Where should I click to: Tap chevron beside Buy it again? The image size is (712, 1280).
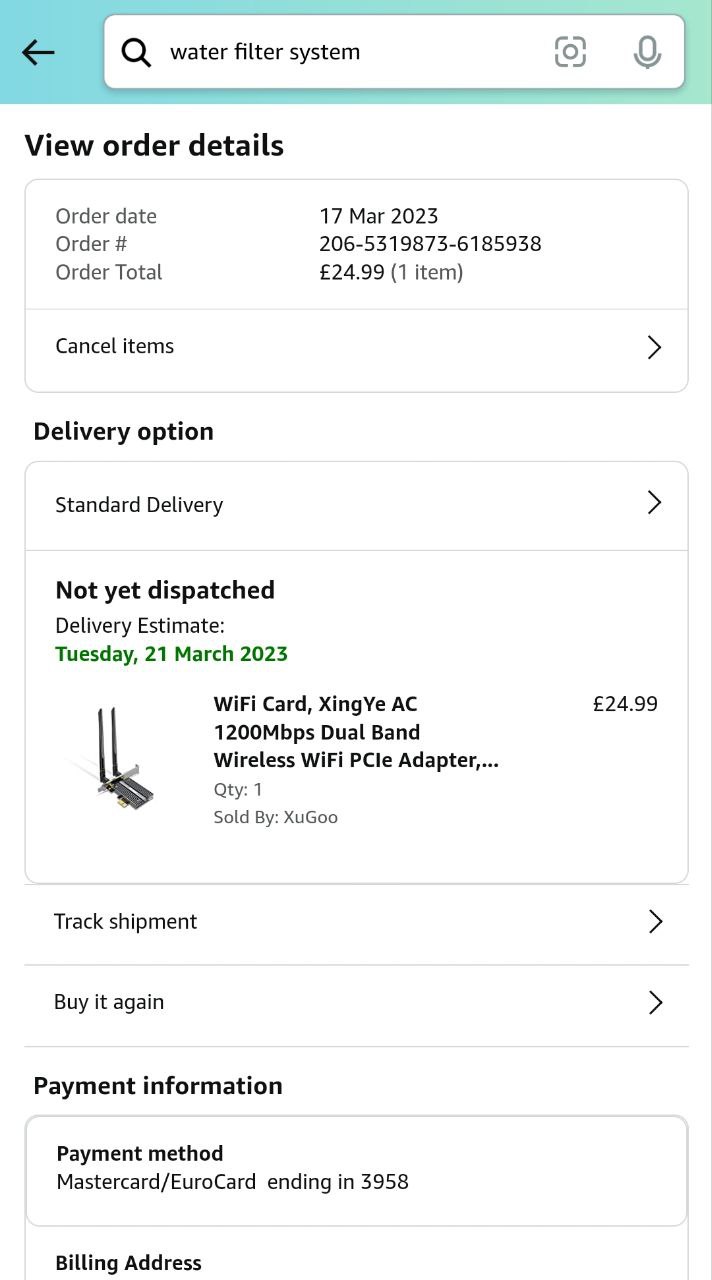(x=655, y=1002)
